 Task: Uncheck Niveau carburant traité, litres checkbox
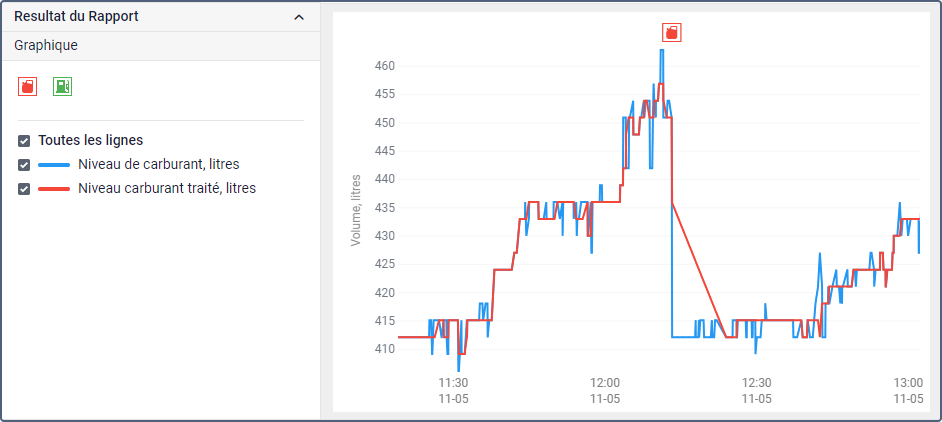24,189
